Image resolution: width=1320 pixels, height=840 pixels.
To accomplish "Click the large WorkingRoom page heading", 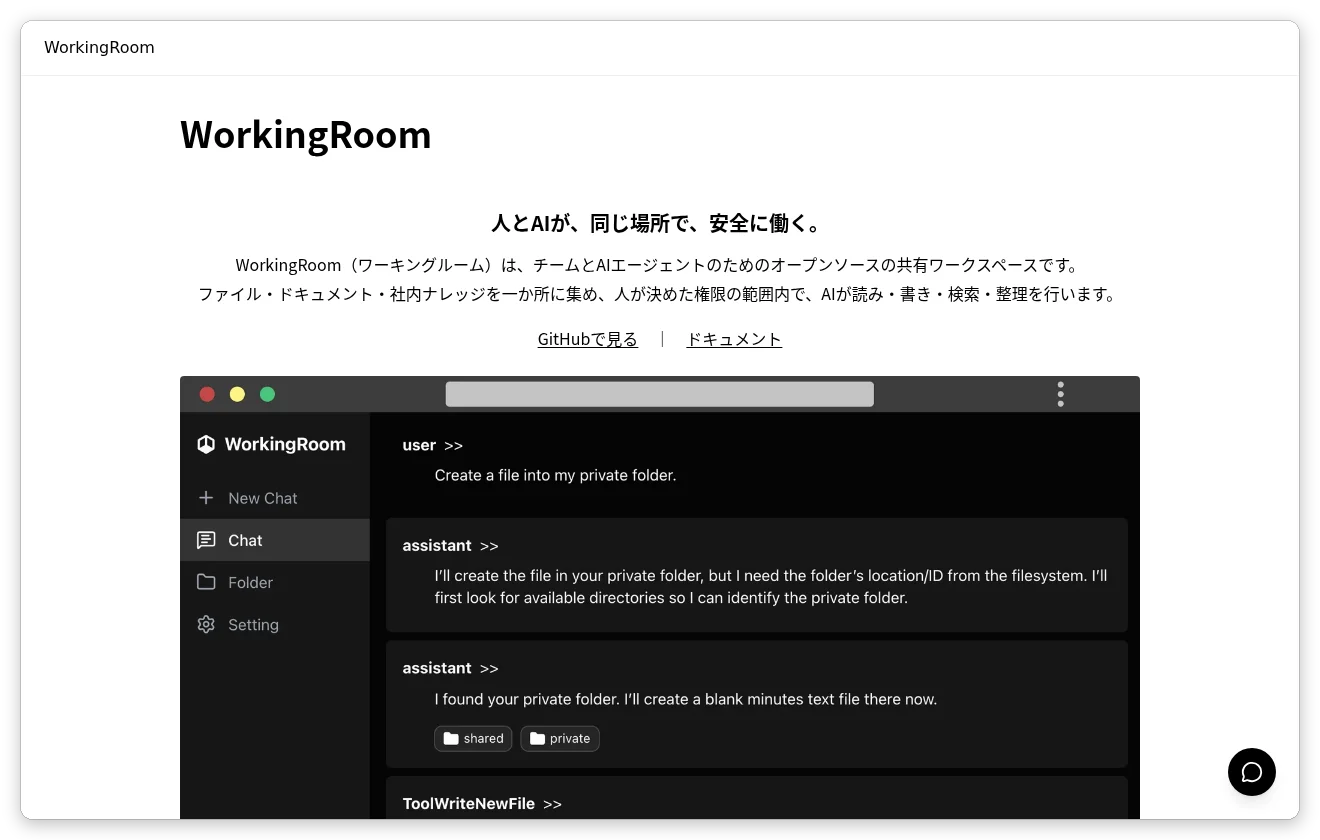I will [x=305, y=134].
